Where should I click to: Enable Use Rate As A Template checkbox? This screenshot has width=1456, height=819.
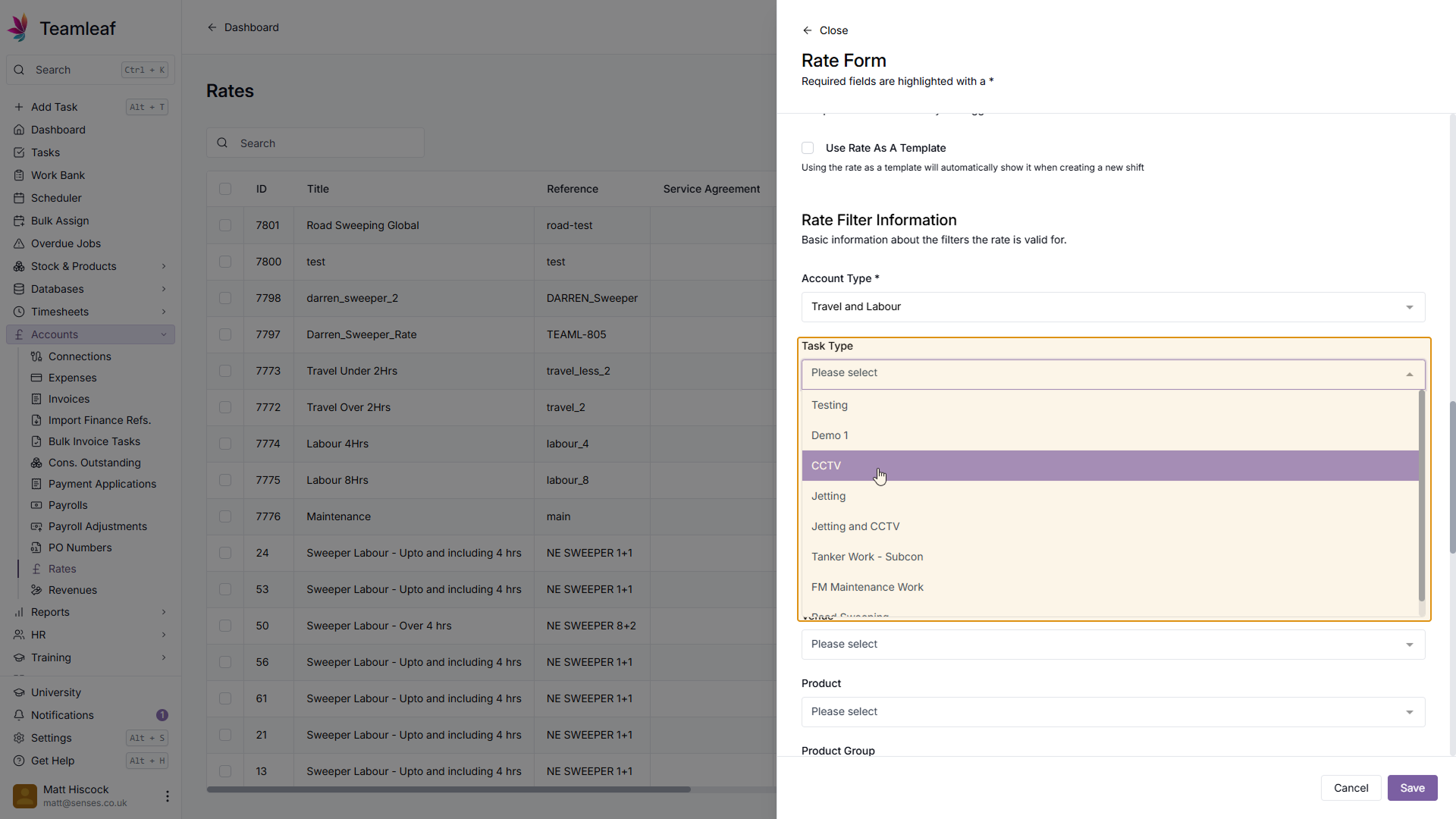coord(808,148)
